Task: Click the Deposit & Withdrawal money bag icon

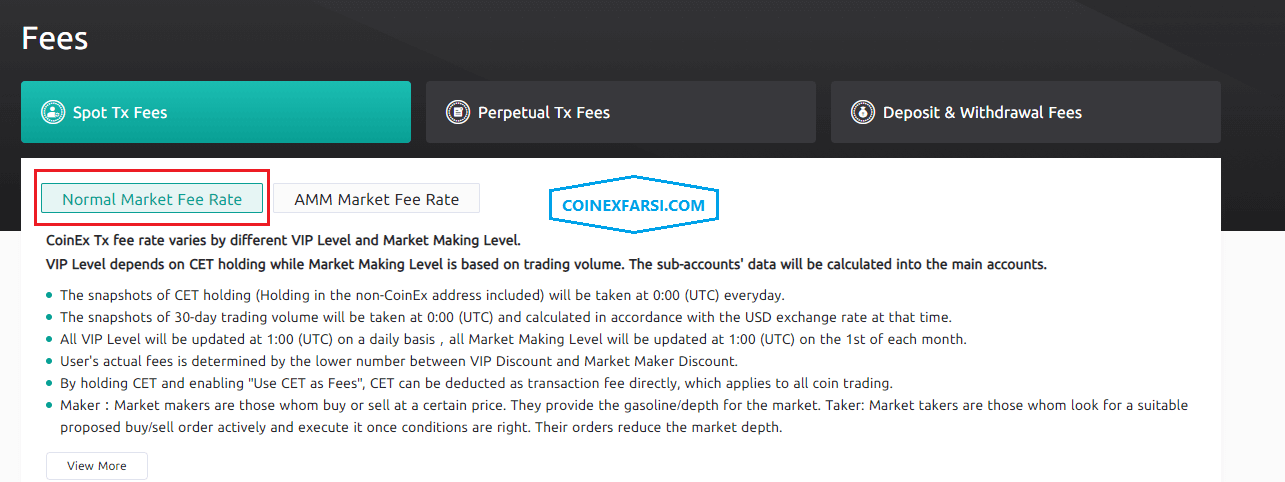Action: click(862, 112)
